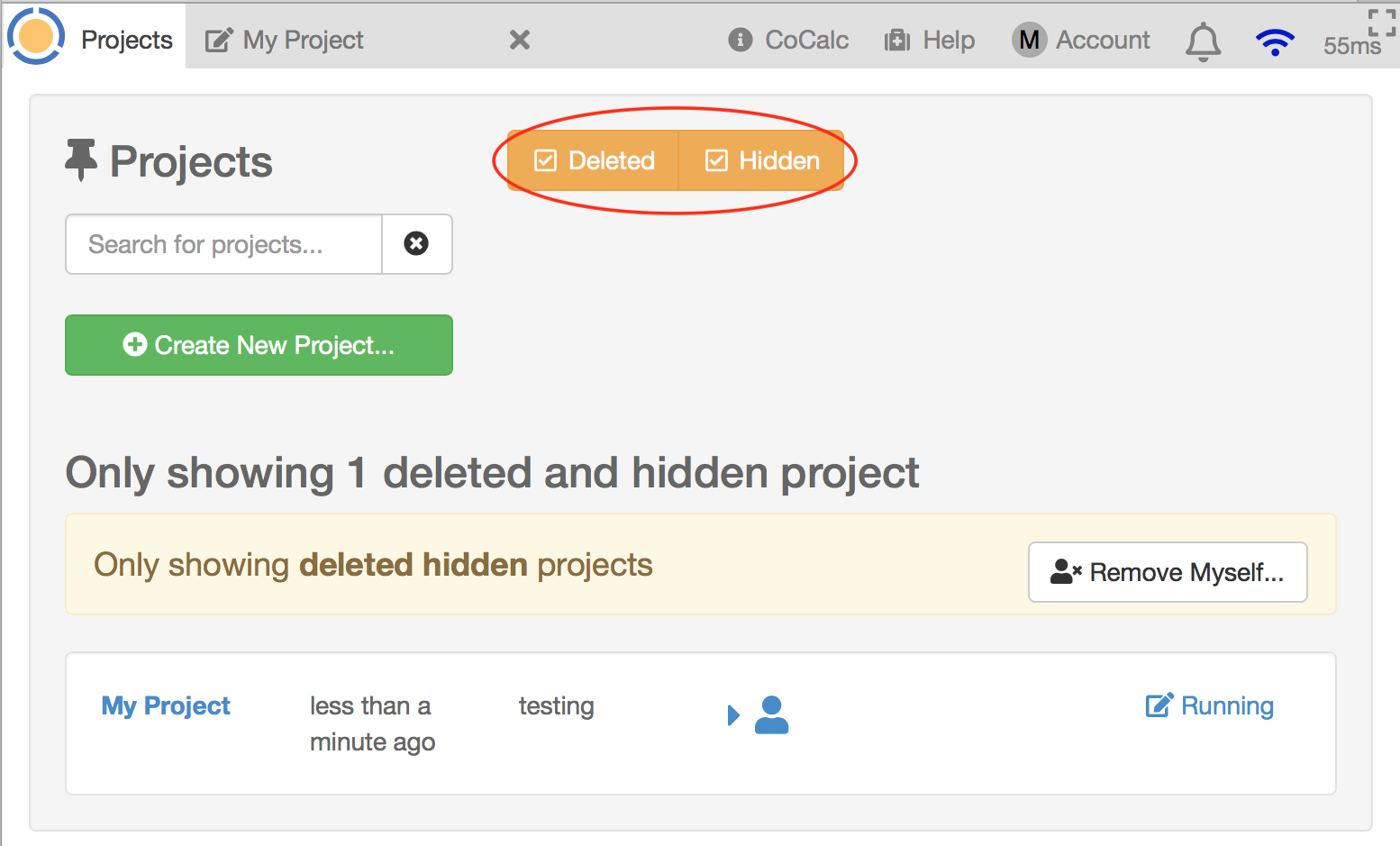The height and width of the screenshot is (846, 1400).
Task: Open the My Project link in list
Action: pos(166,705)
